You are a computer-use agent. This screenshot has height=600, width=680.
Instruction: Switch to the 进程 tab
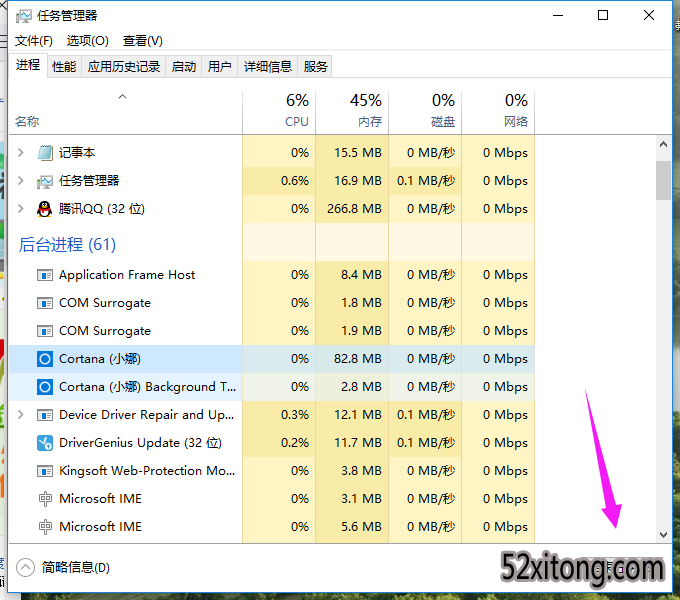tap(28, 65)
